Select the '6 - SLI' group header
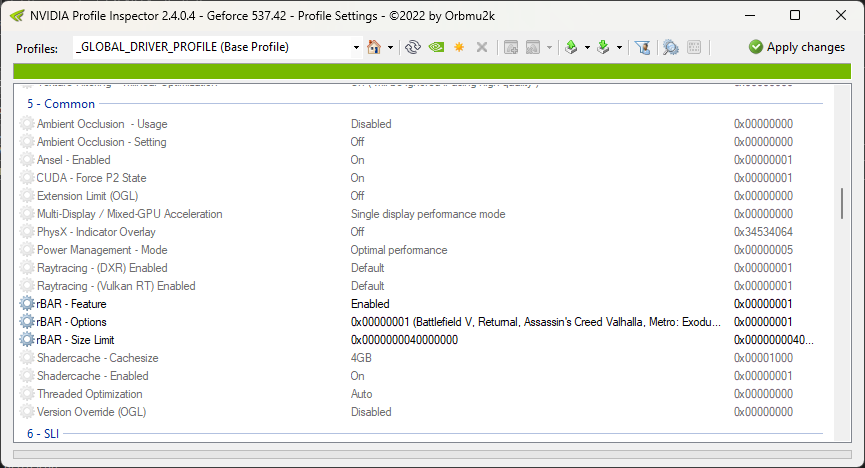 click(x=43, y=434)
